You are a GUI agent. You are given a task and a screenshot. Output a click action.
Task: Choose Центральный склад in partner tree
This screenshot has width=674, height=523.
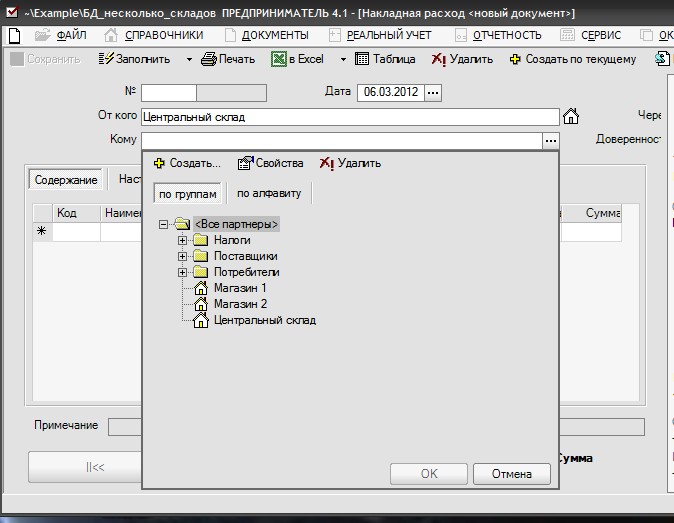(264, 320)
